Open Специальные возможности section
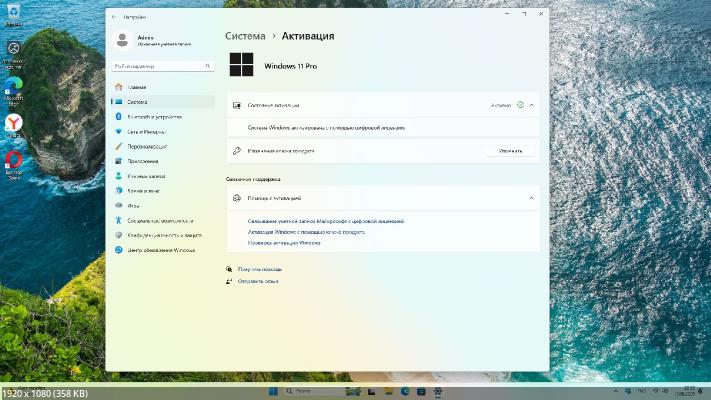Screen dimensions: 711x400 point(163,220)
